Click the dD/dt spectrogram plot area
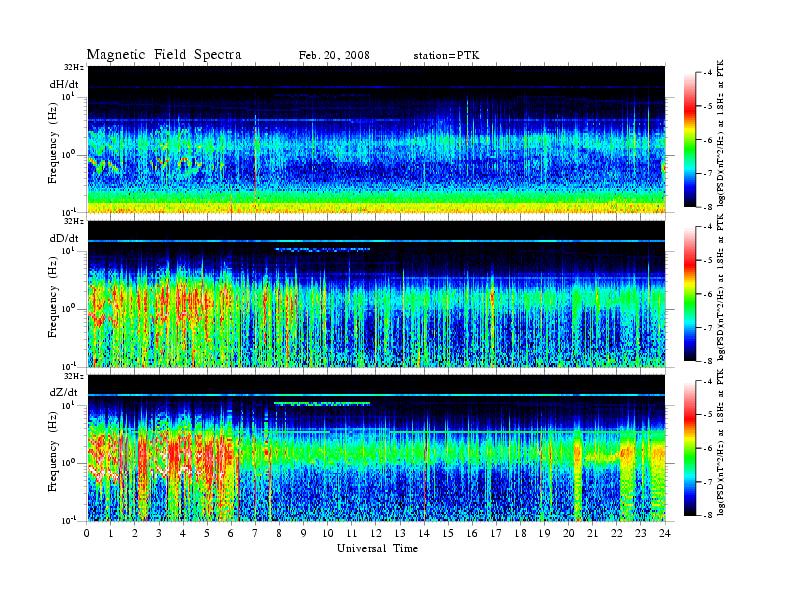Image resolution: width=792 pixels, height=612 pixels. point(376,294)
